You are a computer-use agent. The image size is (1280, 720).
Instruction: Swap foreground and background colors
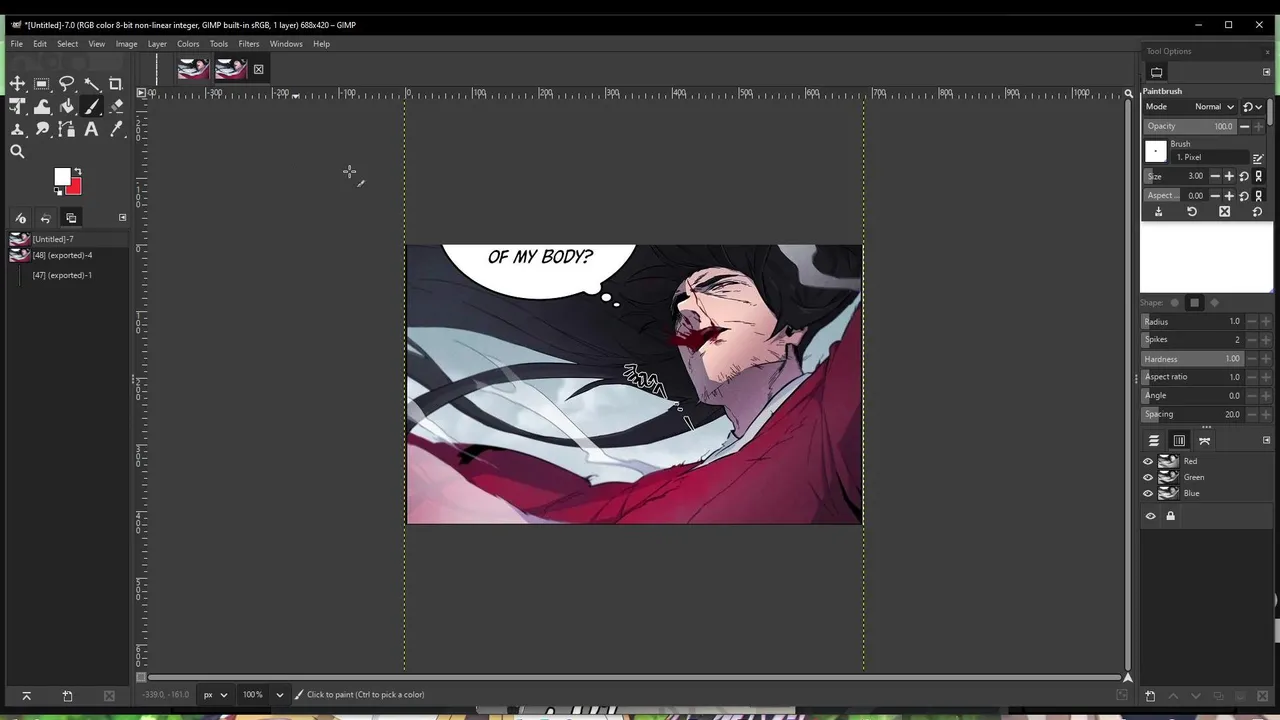(x=77, y=171)
